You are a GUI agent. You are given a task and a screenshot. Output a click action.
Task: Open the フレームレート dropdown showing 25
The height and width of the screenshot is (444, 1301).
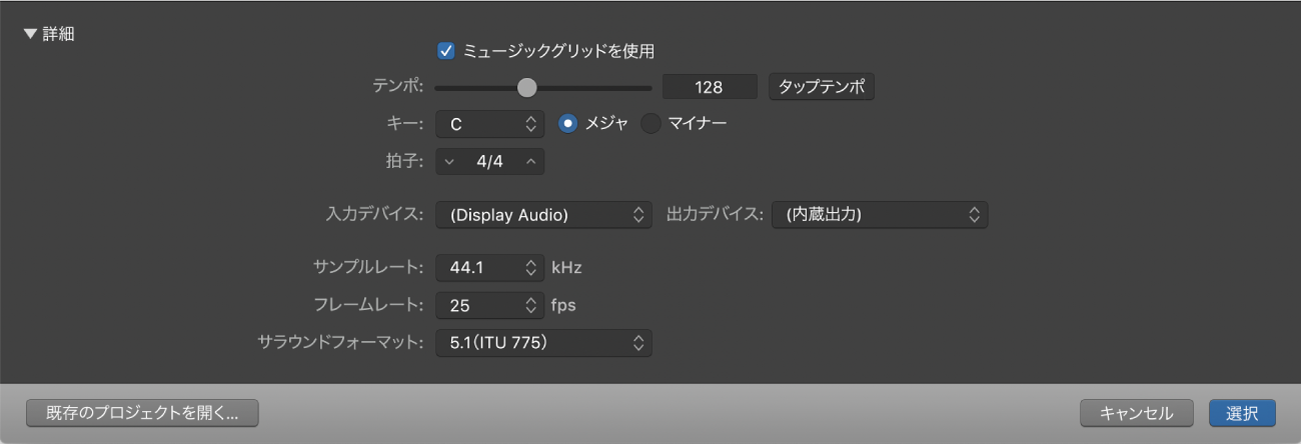(490, 305)
